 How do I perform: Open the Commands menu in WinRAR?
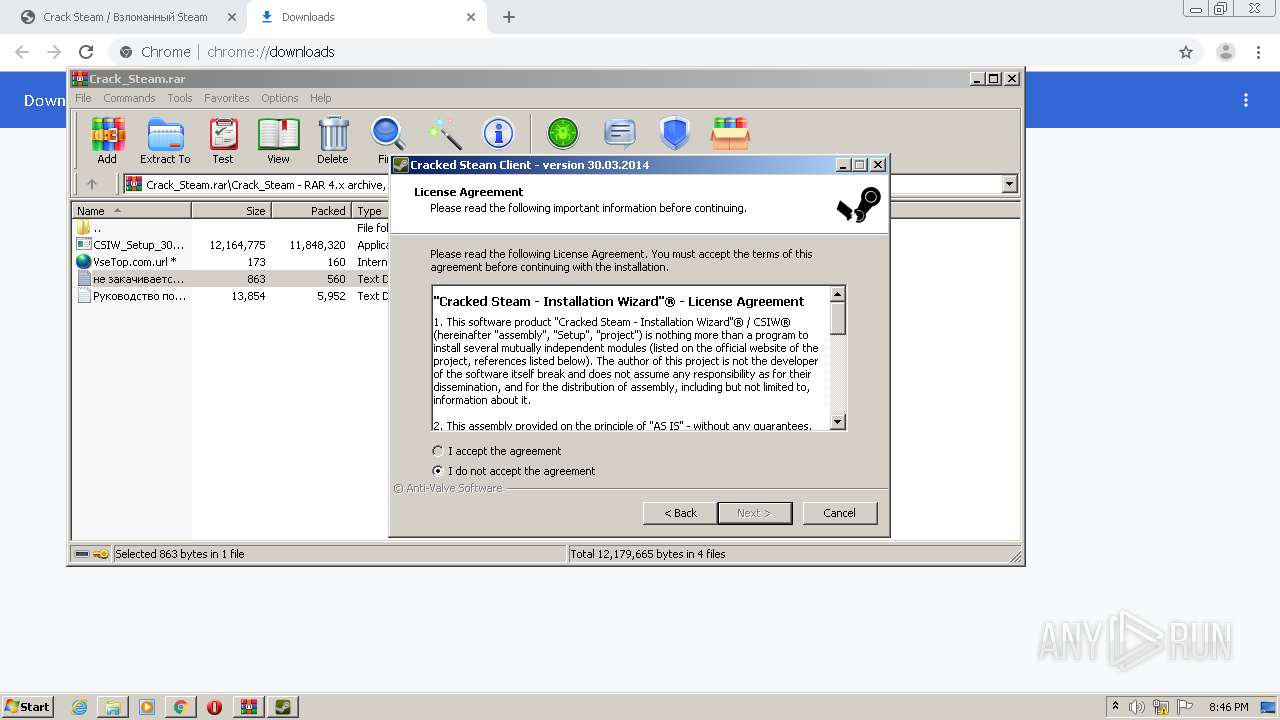pos(129,98)
